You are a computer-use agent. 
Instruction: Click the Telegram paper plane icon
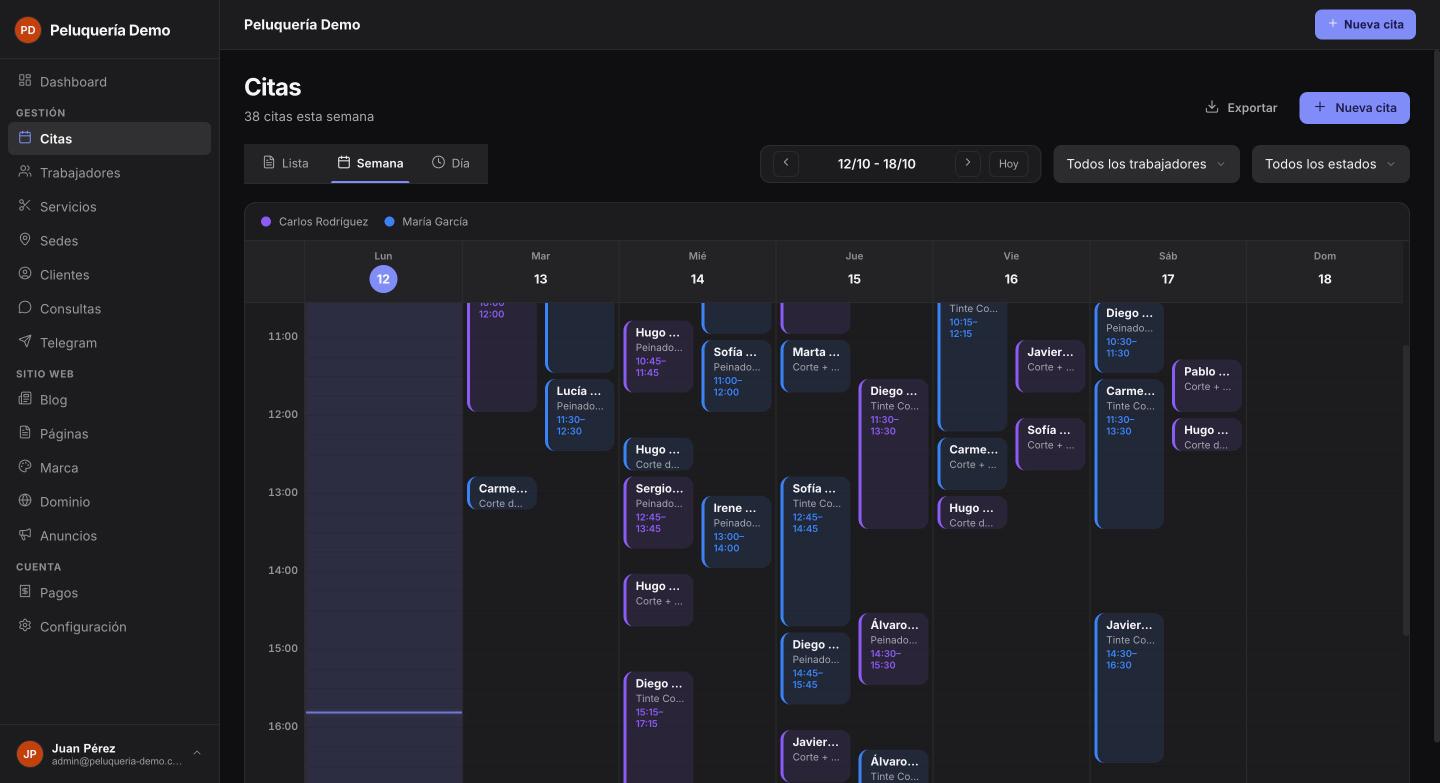click(x=25, y=342)
